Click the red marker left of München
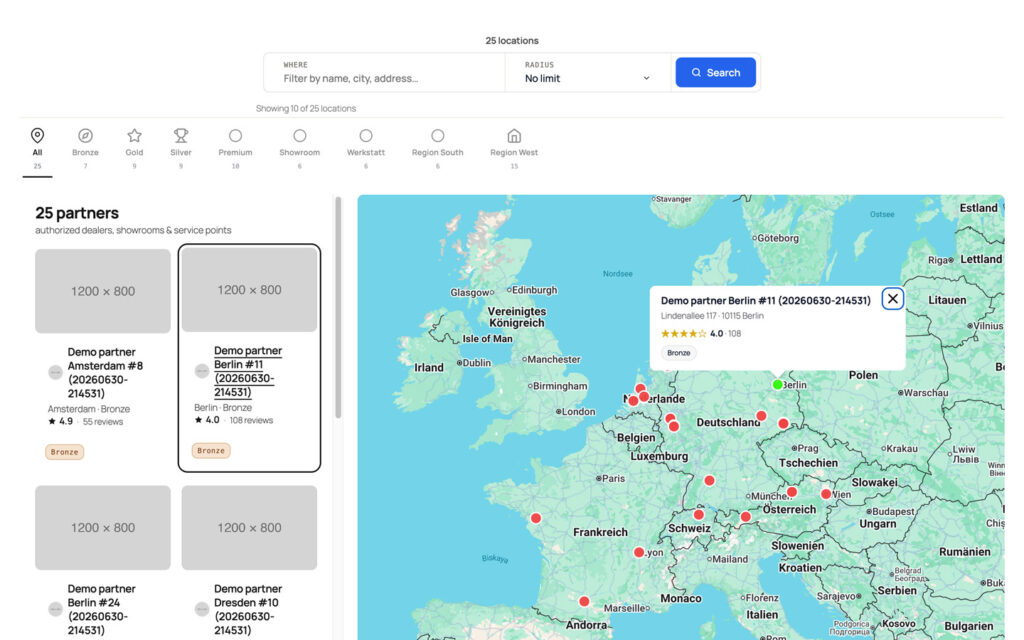 (x=709, y=481)
